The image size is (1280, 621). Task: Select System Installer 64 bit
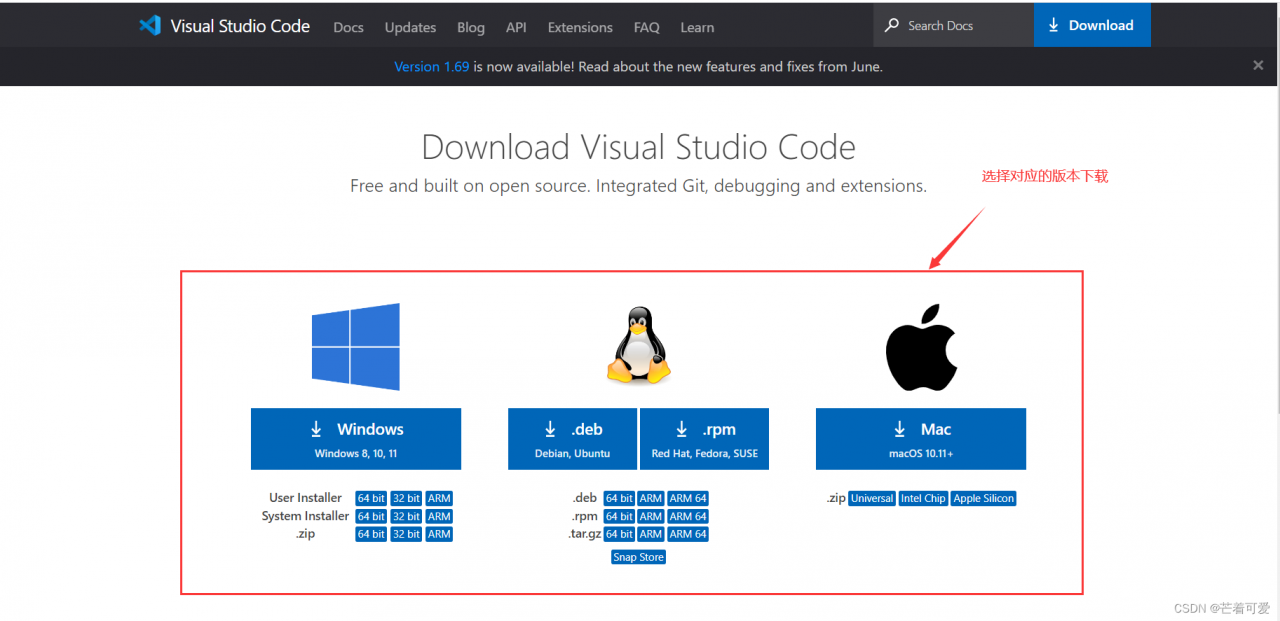click(371, 516)
